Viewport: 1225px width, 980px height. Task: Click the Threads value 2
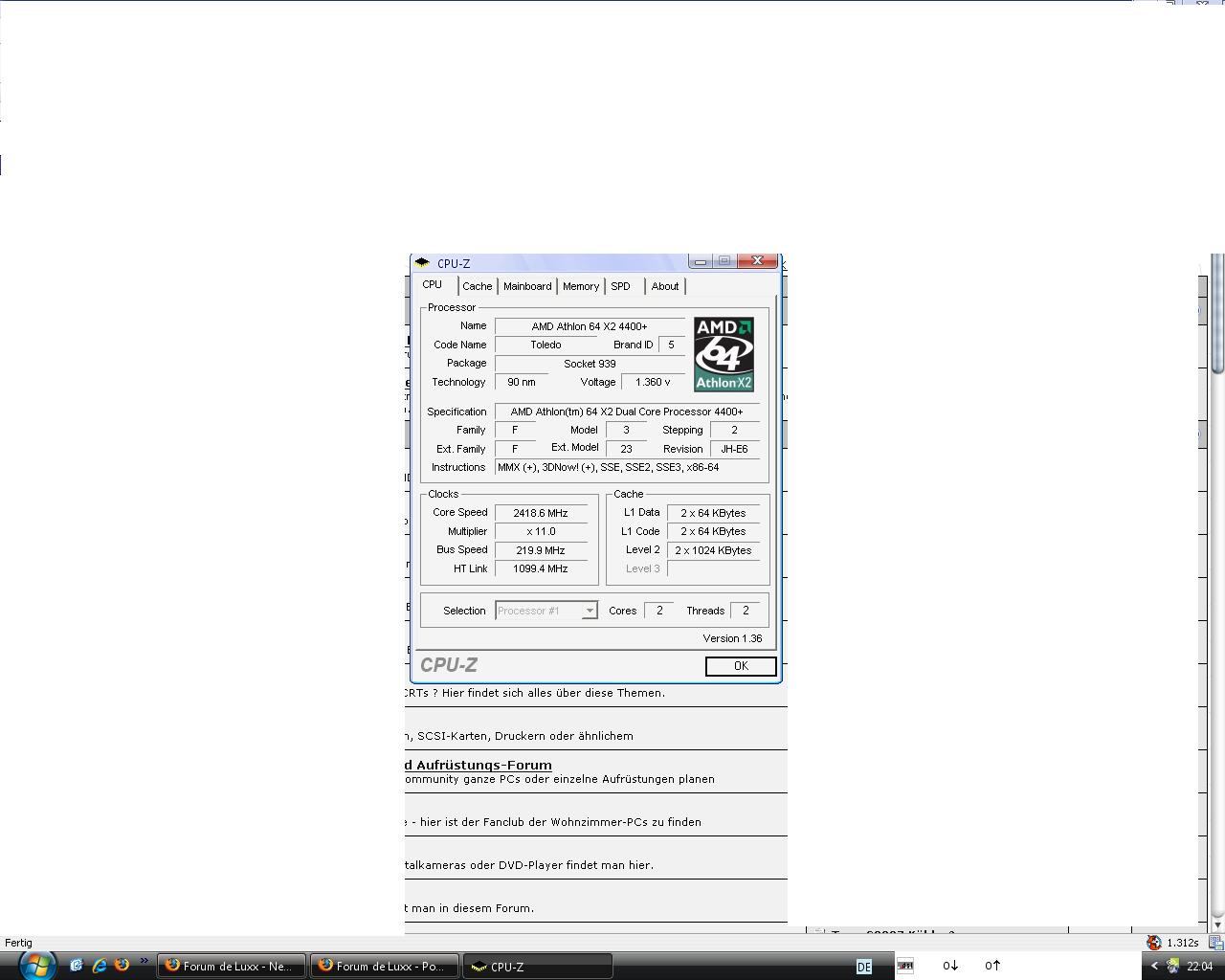(746, 611)
